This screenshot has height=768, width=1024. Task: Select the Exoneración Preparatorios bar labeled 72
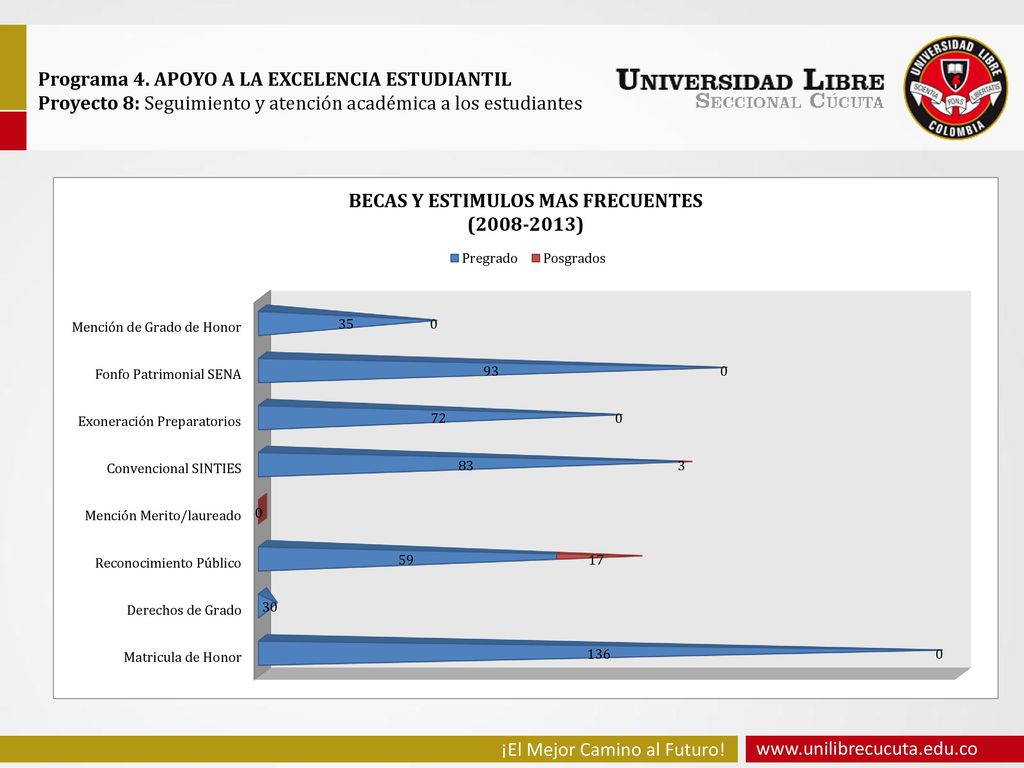(x=438, y=414)
